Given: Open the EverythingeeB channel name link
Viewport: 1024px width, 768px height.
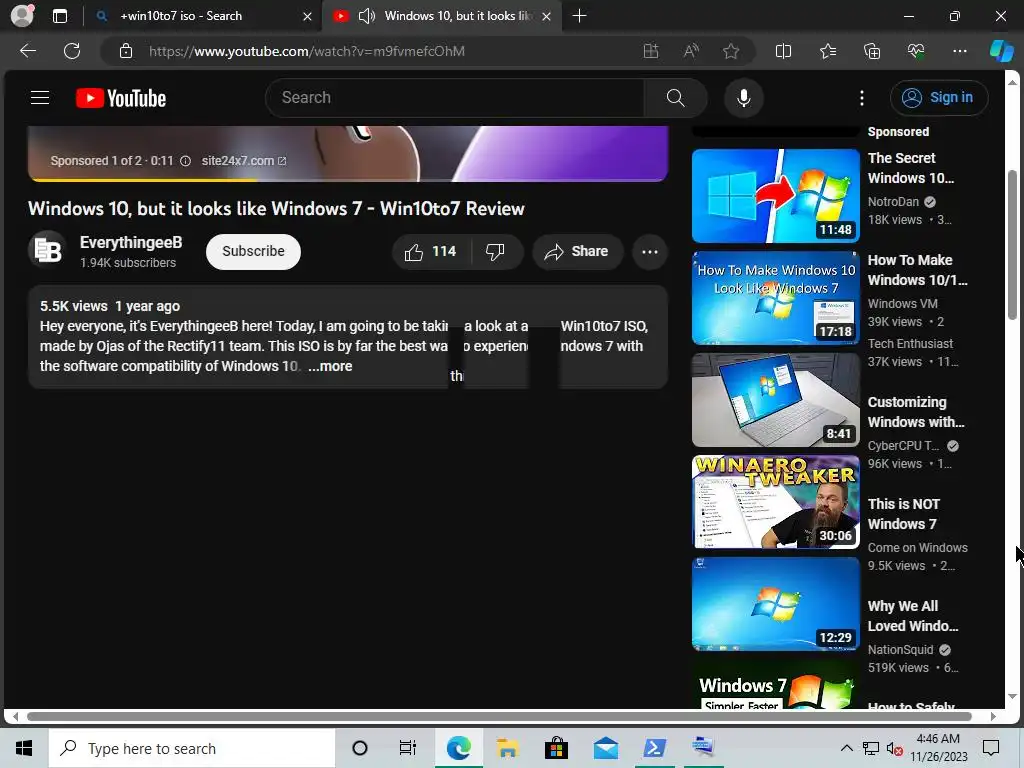Looking at the screenshot, I should coord(131,243).
